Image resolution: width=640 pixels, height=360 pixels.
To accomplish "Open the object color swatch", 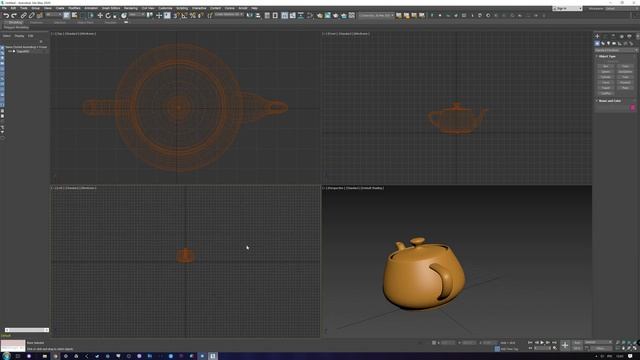I will tap(633, 107).
